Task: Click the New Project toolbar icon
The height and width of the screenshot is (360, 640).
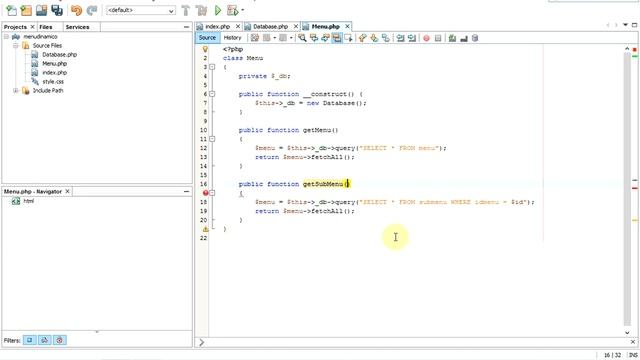Action: (x=26, y=10)
